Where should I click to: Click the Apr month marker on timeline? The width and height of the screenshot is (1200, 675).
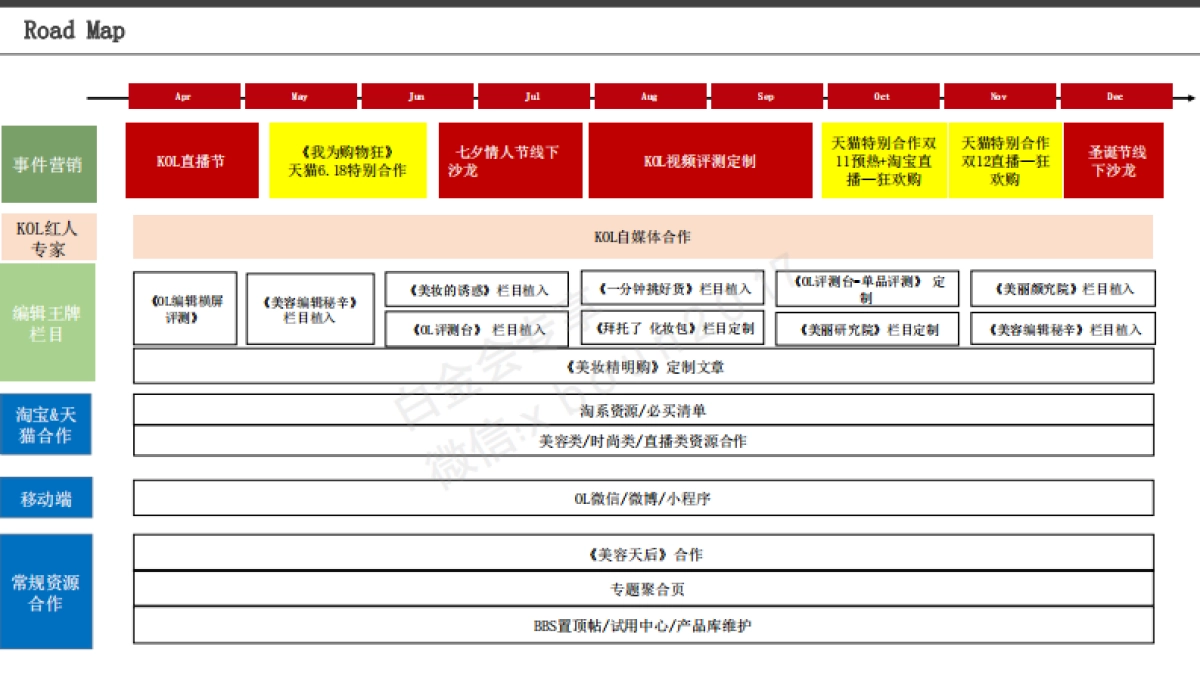(184, 97)
